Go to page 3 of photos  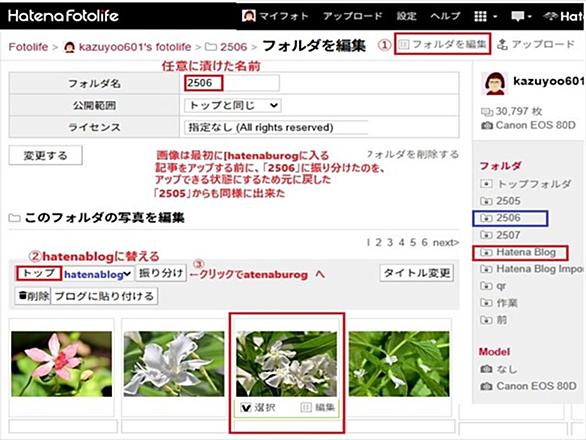click(390, 243)
